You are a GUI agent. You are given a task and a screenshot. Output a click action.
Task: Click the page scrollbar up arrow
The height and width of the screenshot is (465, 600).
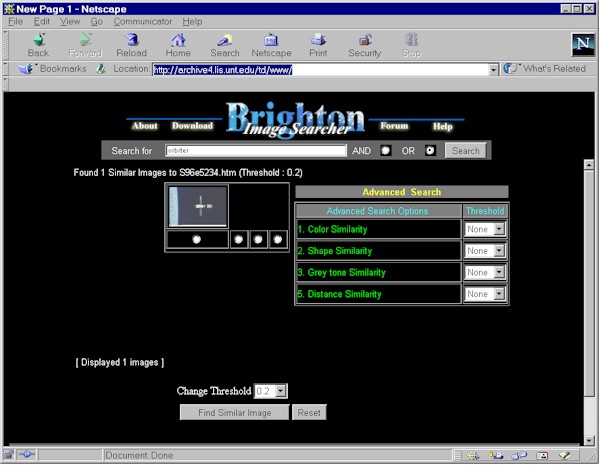589,165
